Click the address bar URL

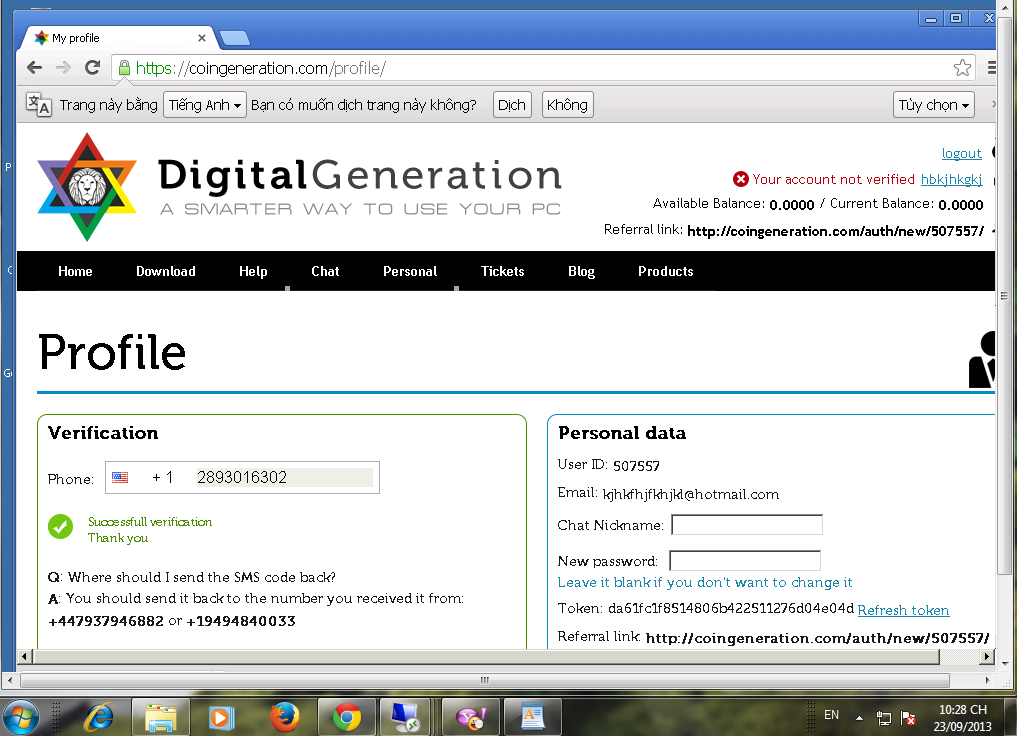261,67
